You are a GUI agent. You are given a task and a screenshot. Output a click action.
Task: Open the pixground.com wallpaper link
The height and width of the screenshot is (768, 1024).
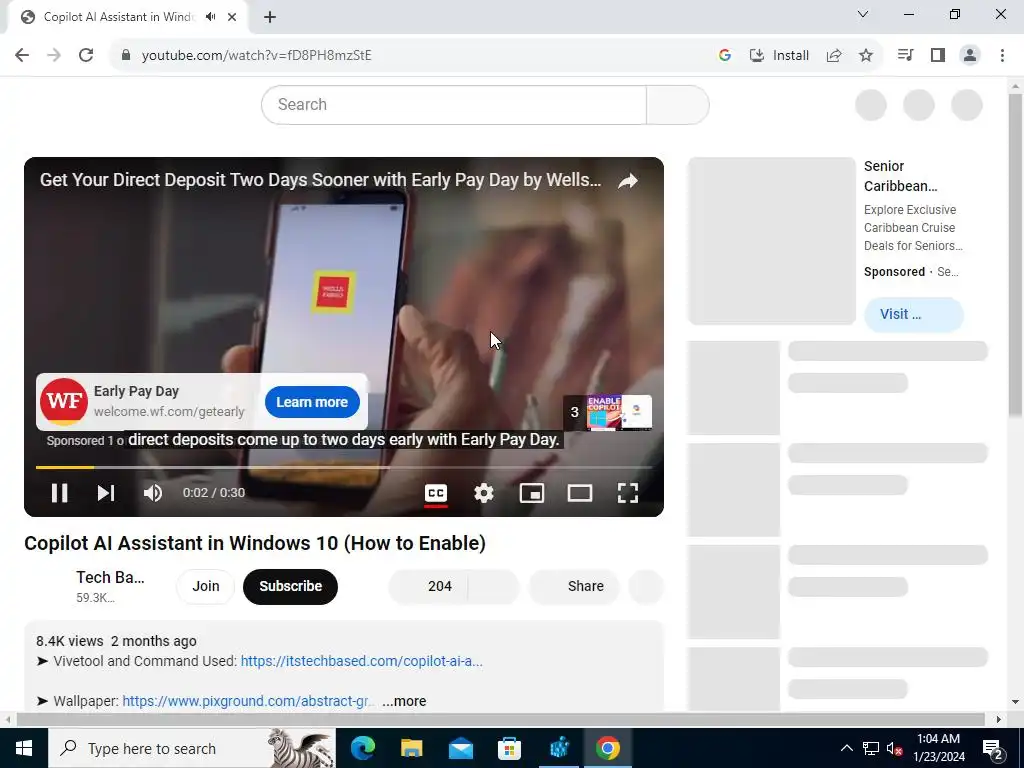click(x=249, y=701)
